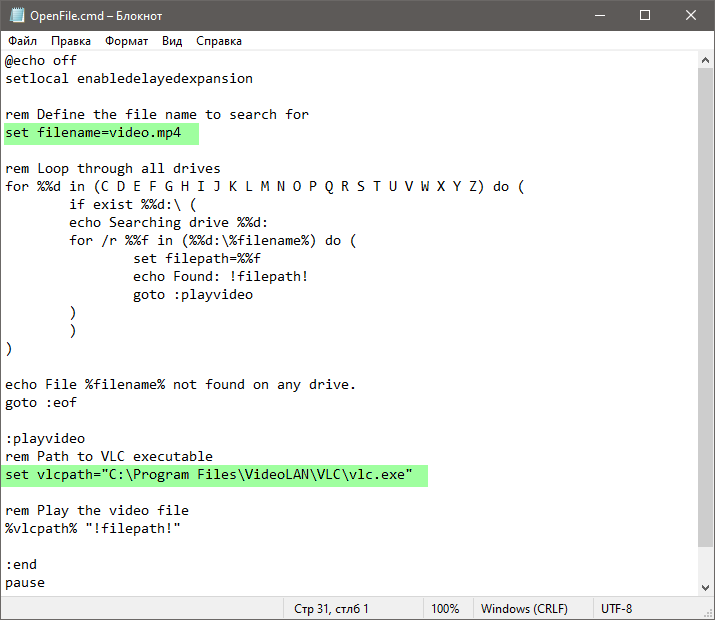715x620 pixels.
Task: Click highlighted line 'set filename=video.mp4'
Action: [93, 133]
